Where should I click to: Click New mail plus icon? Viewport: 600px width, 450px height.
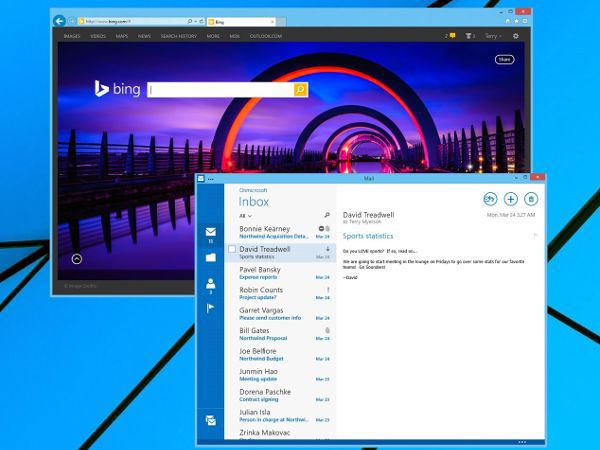(511, 199)
